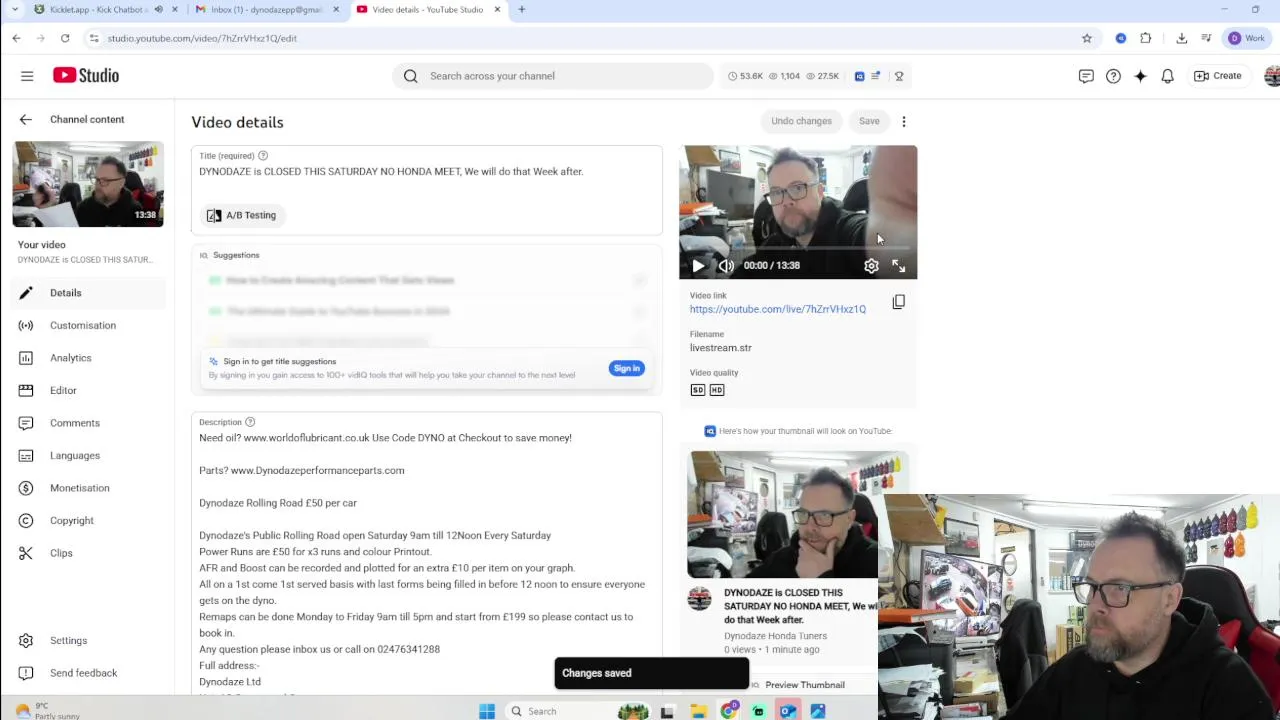Image resolution: width=1280 pixels, height=720 pixels.
Task: Open the channel avatar account menu
Action: pyautogui.click(x=1272, y=76)
